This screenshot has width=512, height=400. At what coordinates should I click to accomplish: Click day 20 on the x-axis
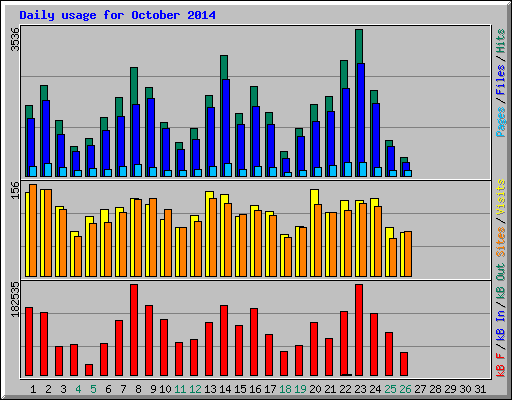315,389
